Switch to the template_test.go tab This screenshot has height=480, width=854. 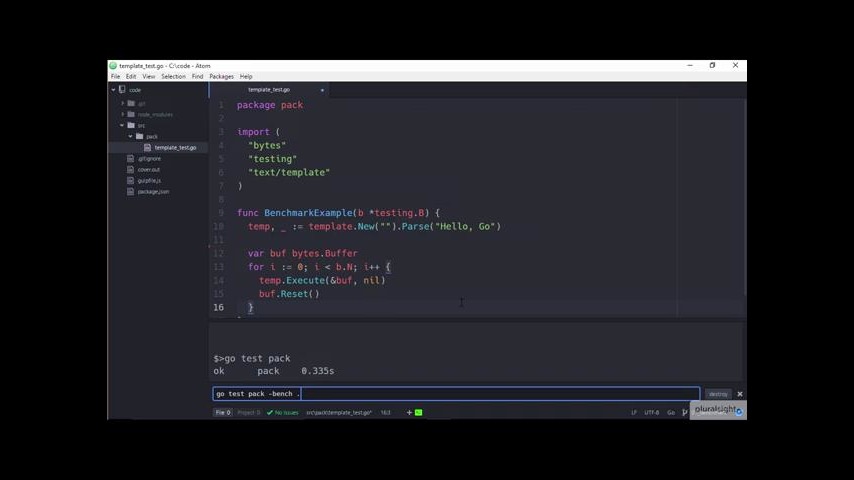click(x=269, y=90)
